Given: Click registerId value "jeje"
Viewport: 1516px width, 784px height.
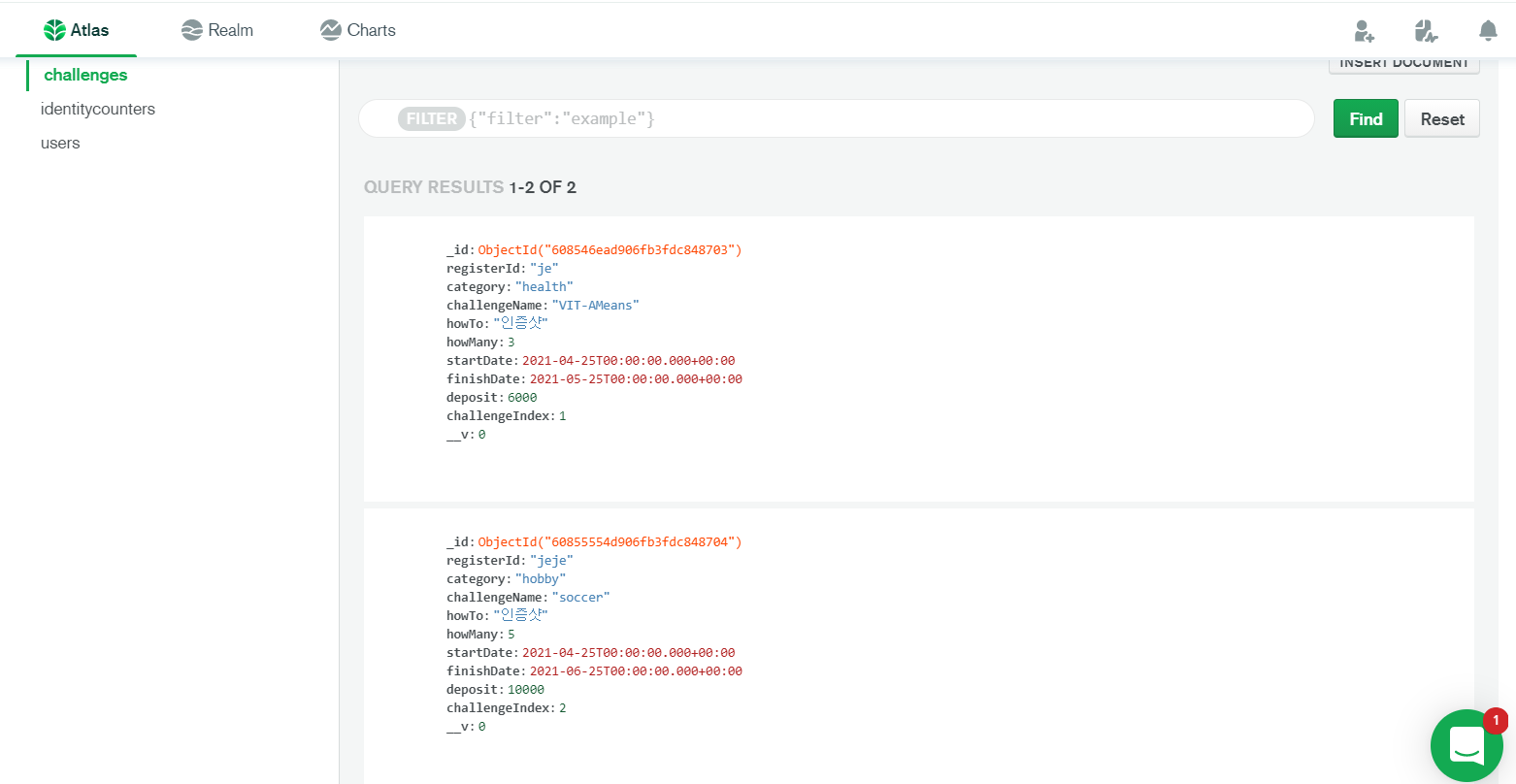Looking at the screenshot, I should tap(551, 560).
